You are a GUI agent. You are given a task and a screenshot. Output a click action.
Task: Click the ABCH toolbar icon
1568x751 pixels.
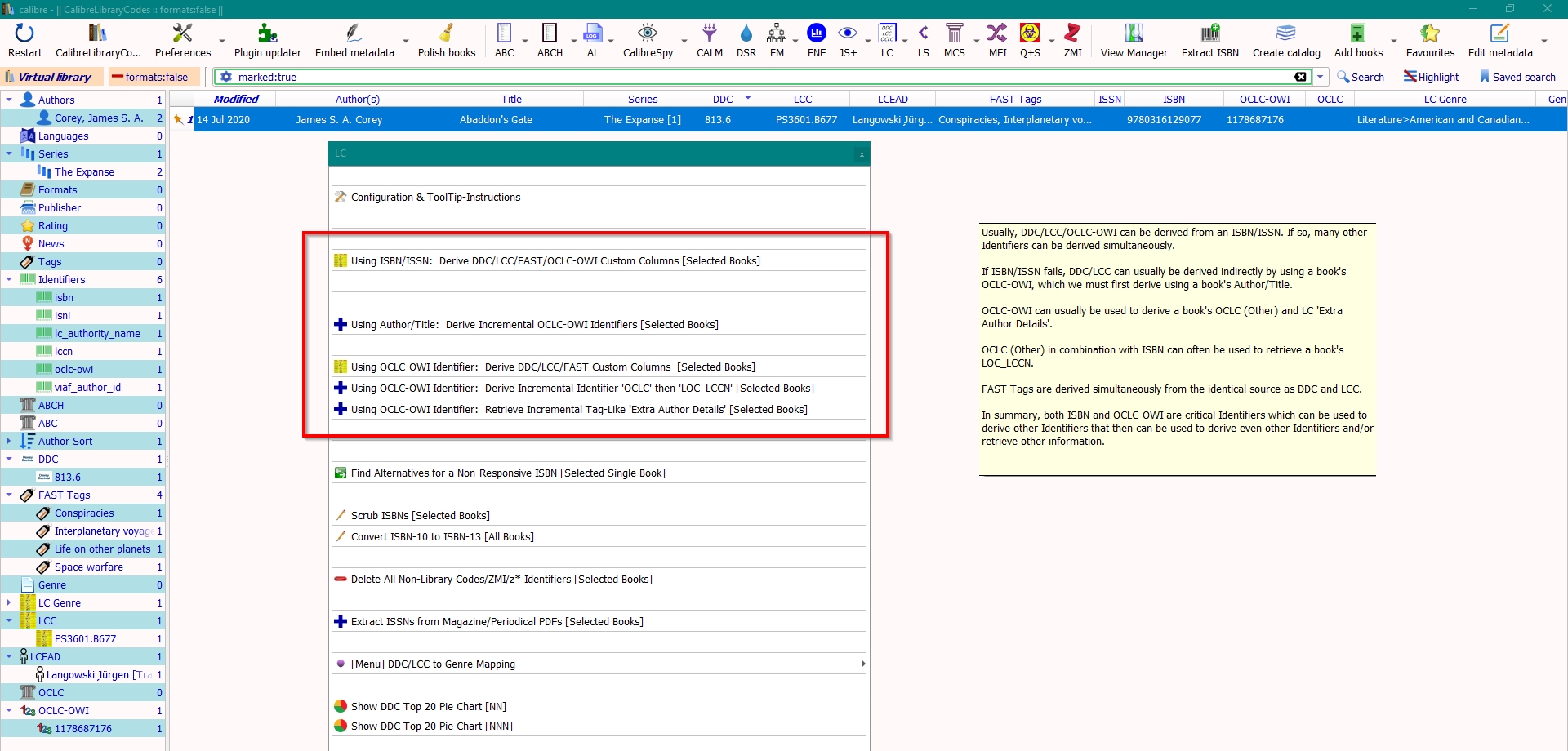tap(550, 33)
